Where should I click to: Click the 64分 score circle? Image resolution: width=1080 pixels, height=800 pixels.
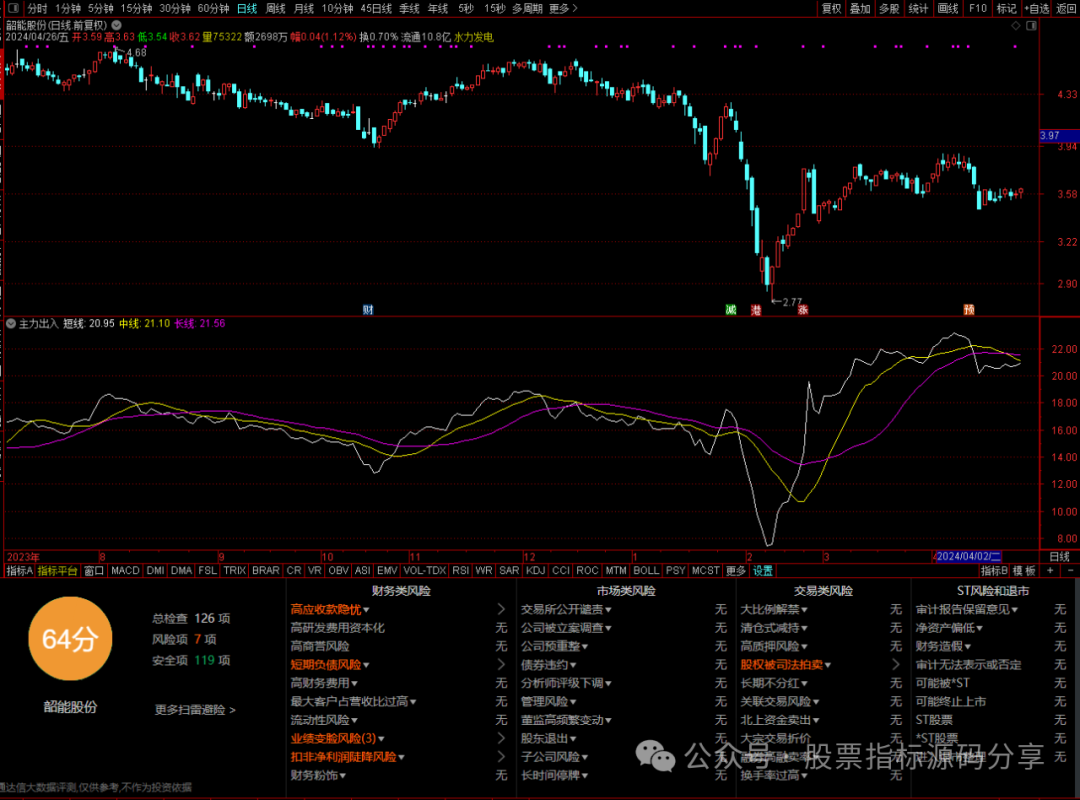[70, 639]
